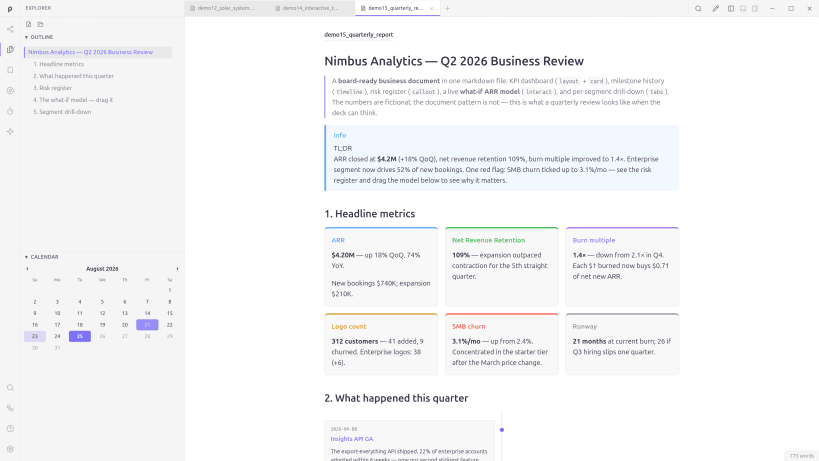Click the sparkle AI assistant icon
The width and height of the screenshot is (819, 461).
10,132
